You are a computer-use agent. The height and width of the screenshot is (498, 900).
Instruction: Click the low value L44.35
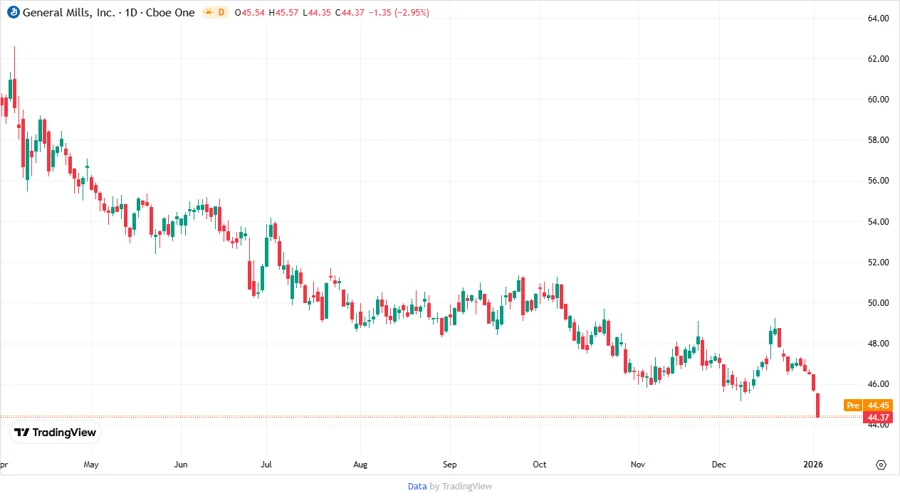[316, 12]
